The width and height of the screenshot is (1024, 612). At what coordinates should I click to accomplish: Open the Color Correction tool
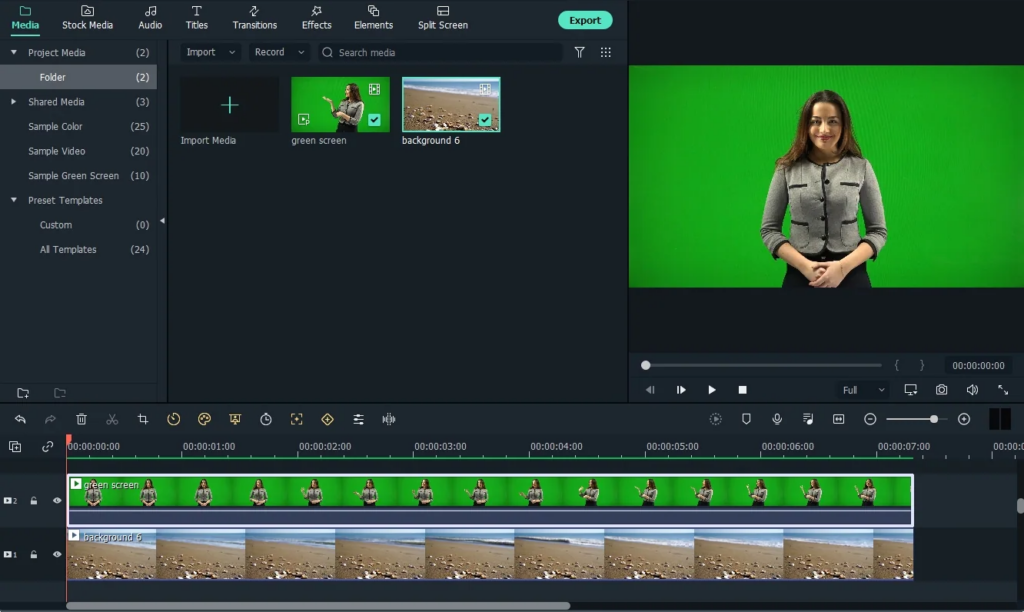pos(204,419)
